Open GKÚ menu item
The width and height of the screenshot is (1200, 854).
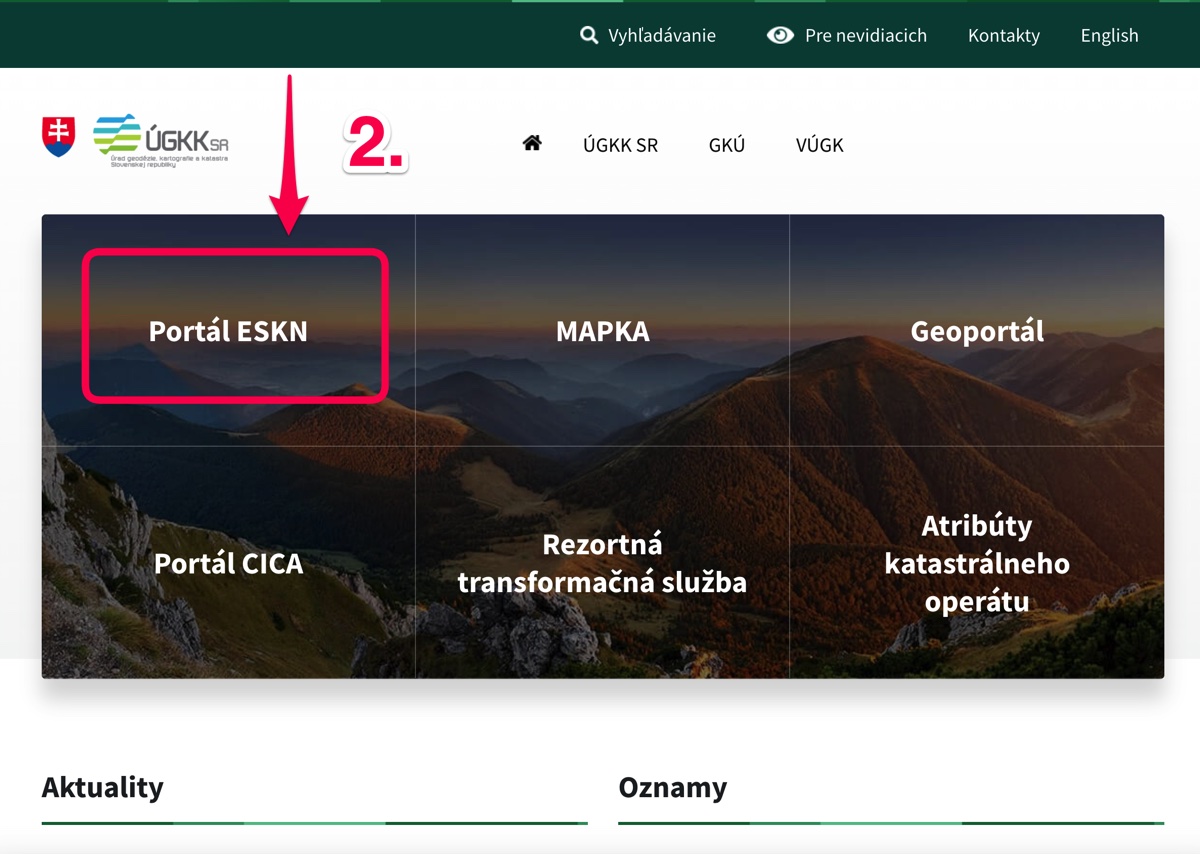click(727, 145)
